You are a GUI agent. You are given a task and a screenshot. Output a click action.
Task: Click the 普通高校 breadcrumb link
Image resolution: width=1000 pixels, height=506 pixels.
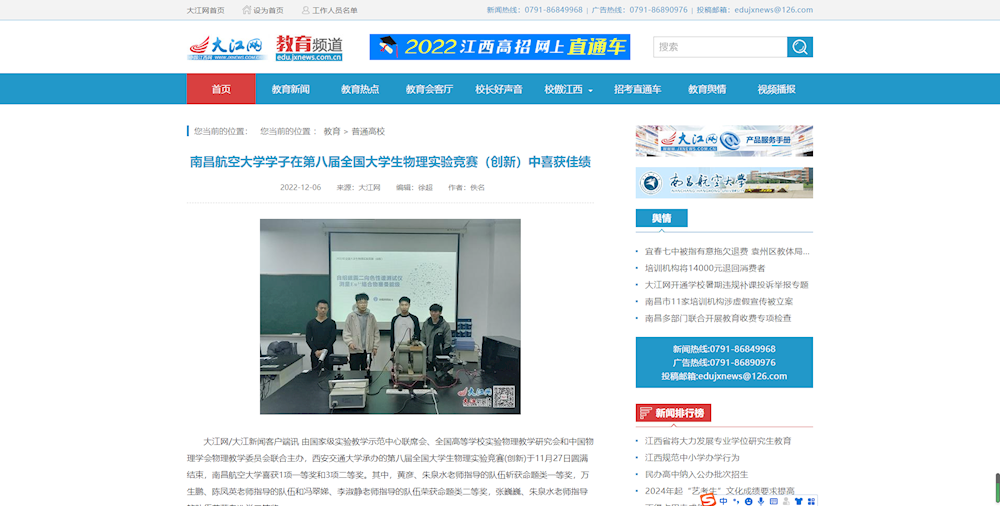[368, 131]
